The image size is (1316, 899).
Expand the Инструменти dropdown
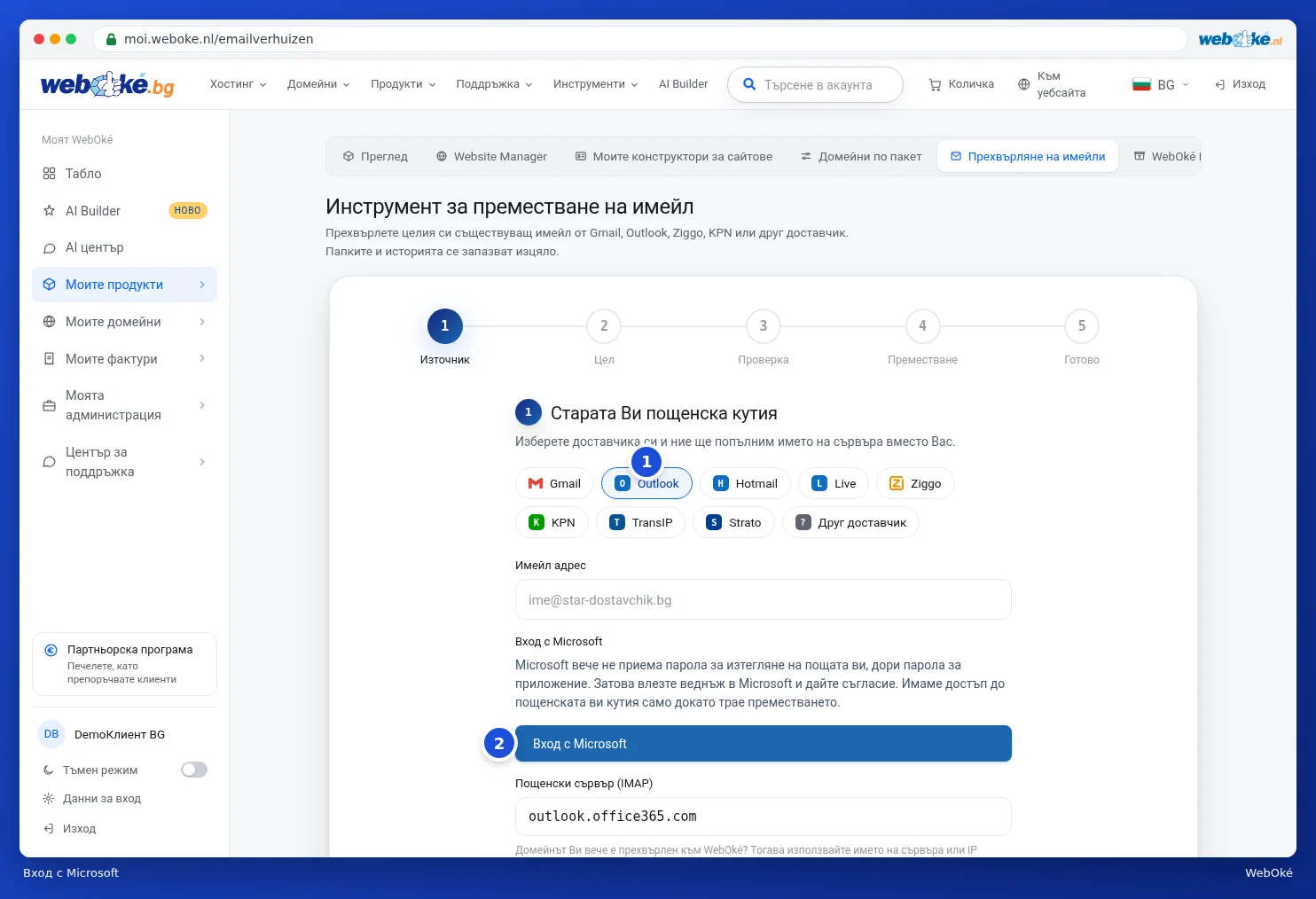click(595, 85)
